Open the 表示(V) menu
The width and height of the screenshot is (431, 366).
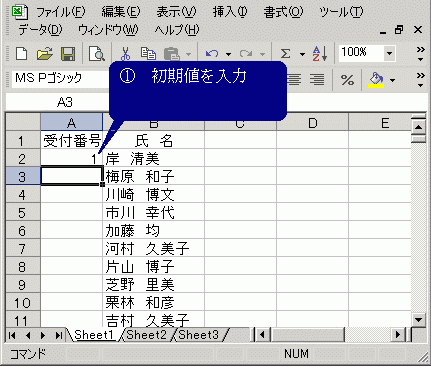coord(176,12)
